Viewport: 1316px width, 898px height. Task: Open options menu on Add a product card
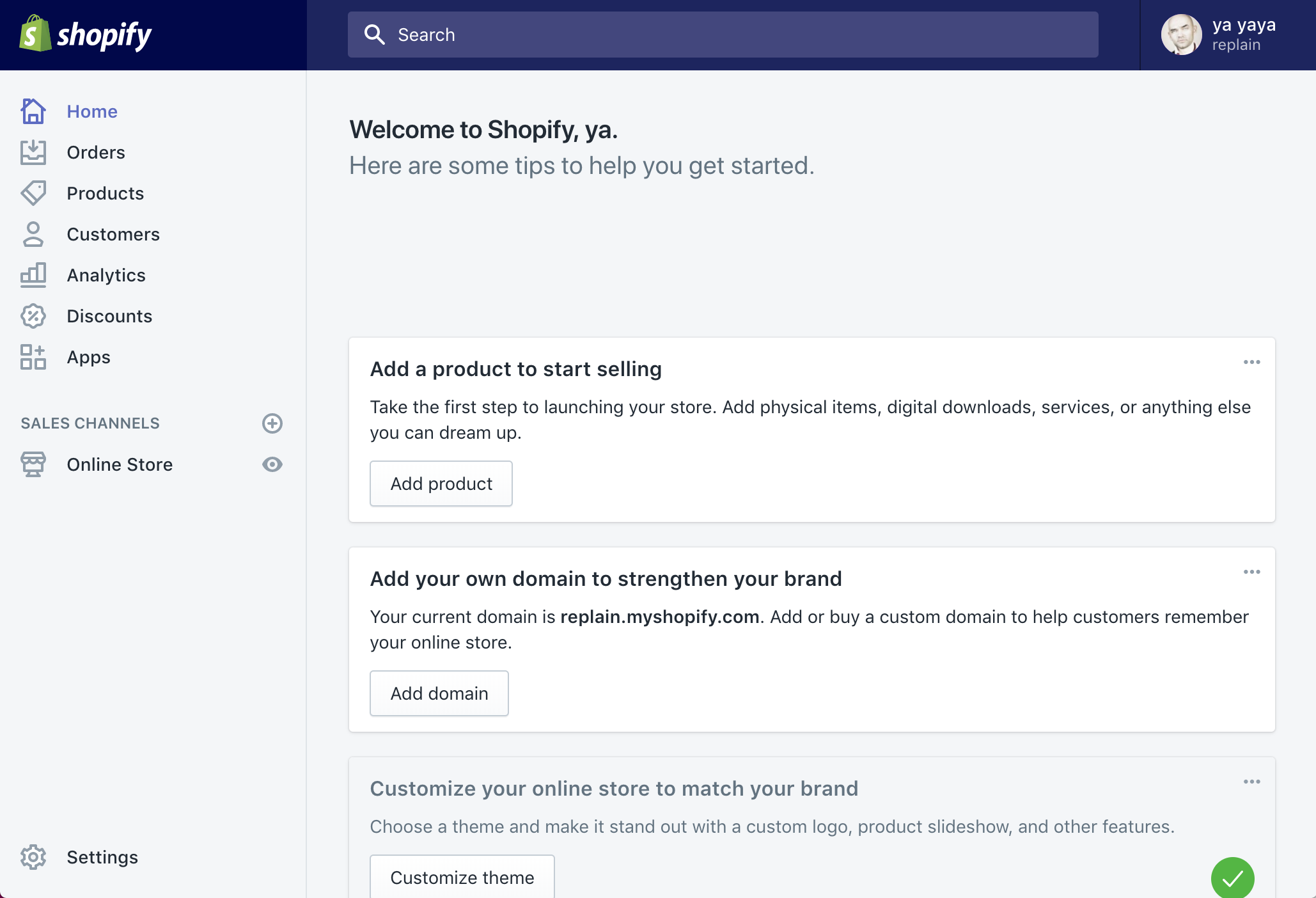point(1251,362)
